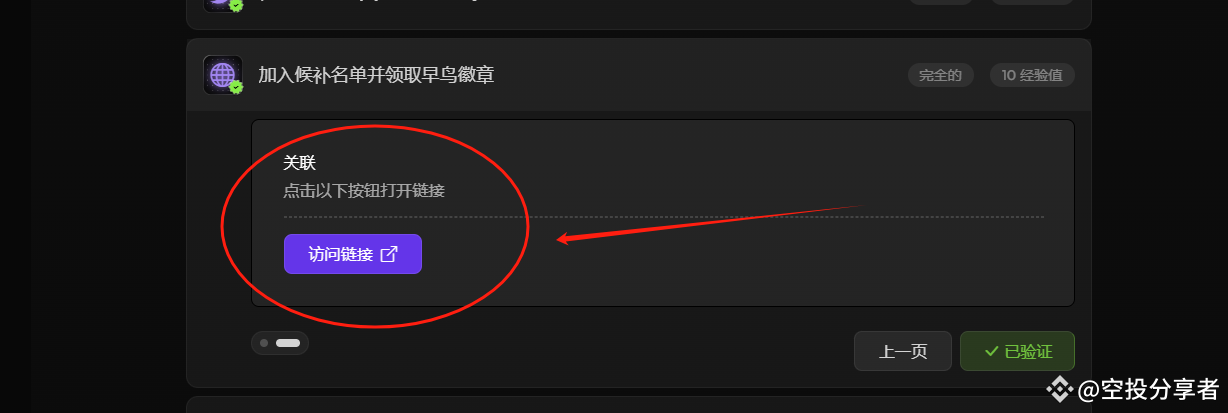The width and height of the screenshot is (1228, 413).
Task: Select the first small pagination dot
Action: (264, 343)
